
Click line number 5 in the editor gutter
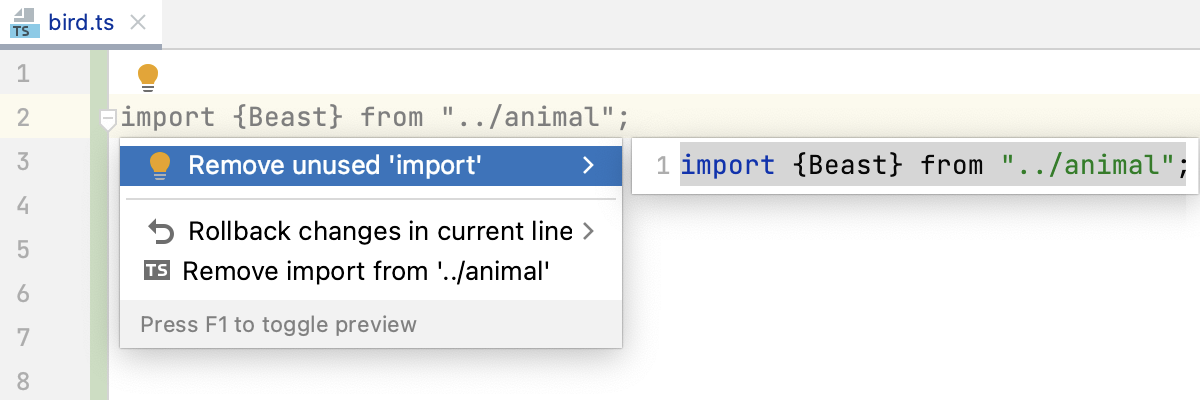(23, 250)
